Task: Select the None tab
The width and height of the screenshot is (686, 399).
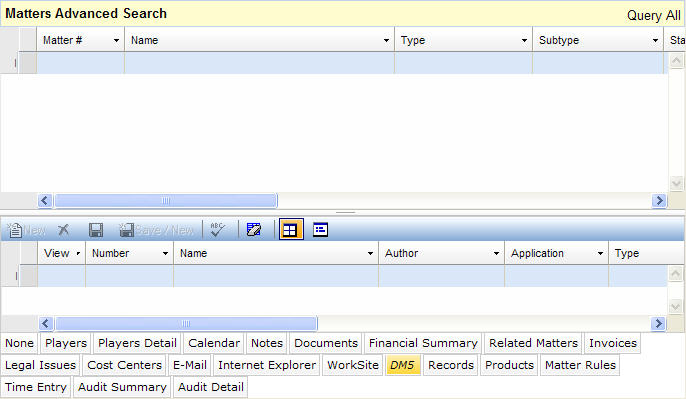Action: pyautogui.click(x=20, y=343)
